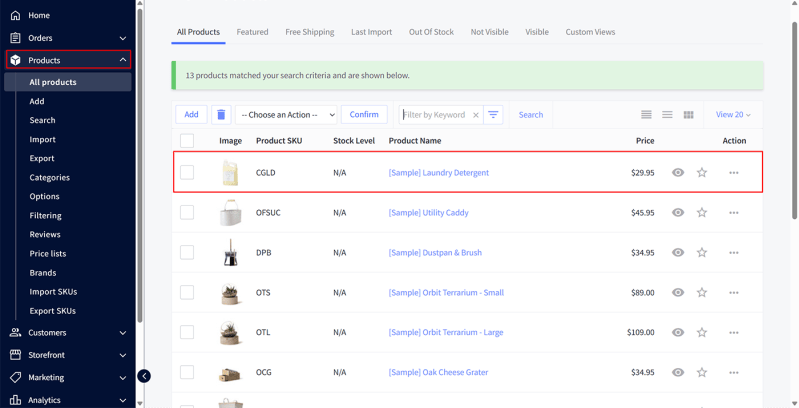
Task: Toggle visibility eye for Dustpan & Brush
Action: (x=678, y=252)
